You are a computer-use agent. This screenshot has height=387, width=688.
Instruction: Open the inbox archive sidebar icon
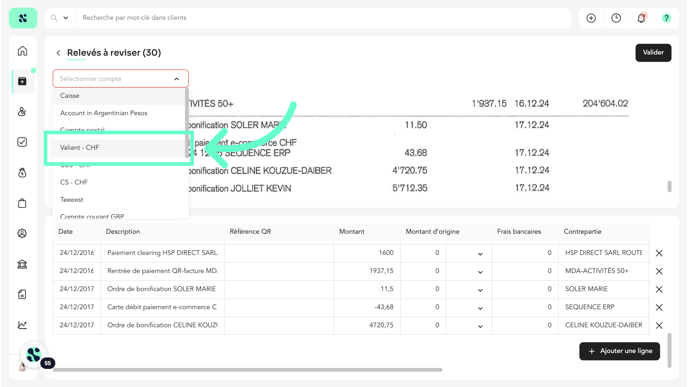point(22,81)
